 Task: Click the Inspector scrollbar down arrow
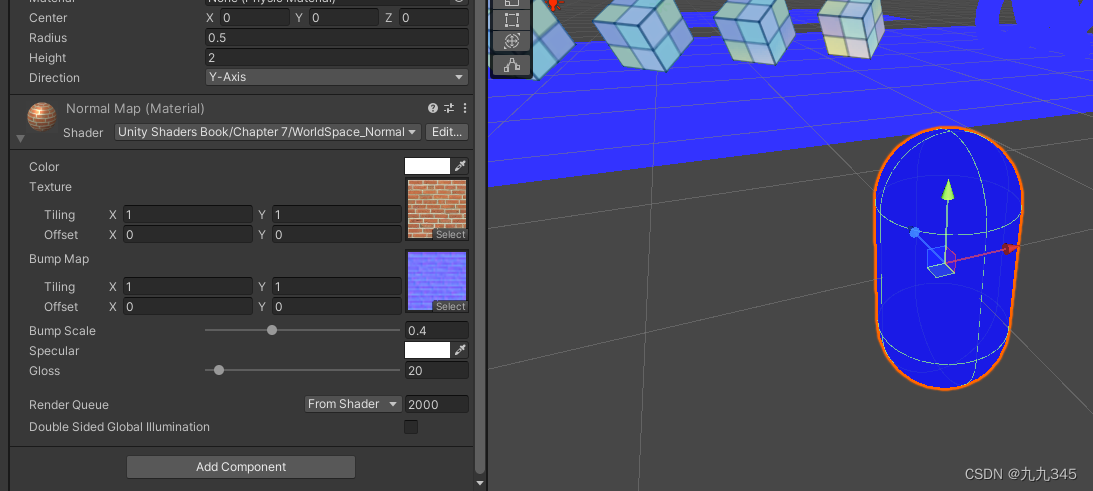pyautogui.click(x=480, y=483)
